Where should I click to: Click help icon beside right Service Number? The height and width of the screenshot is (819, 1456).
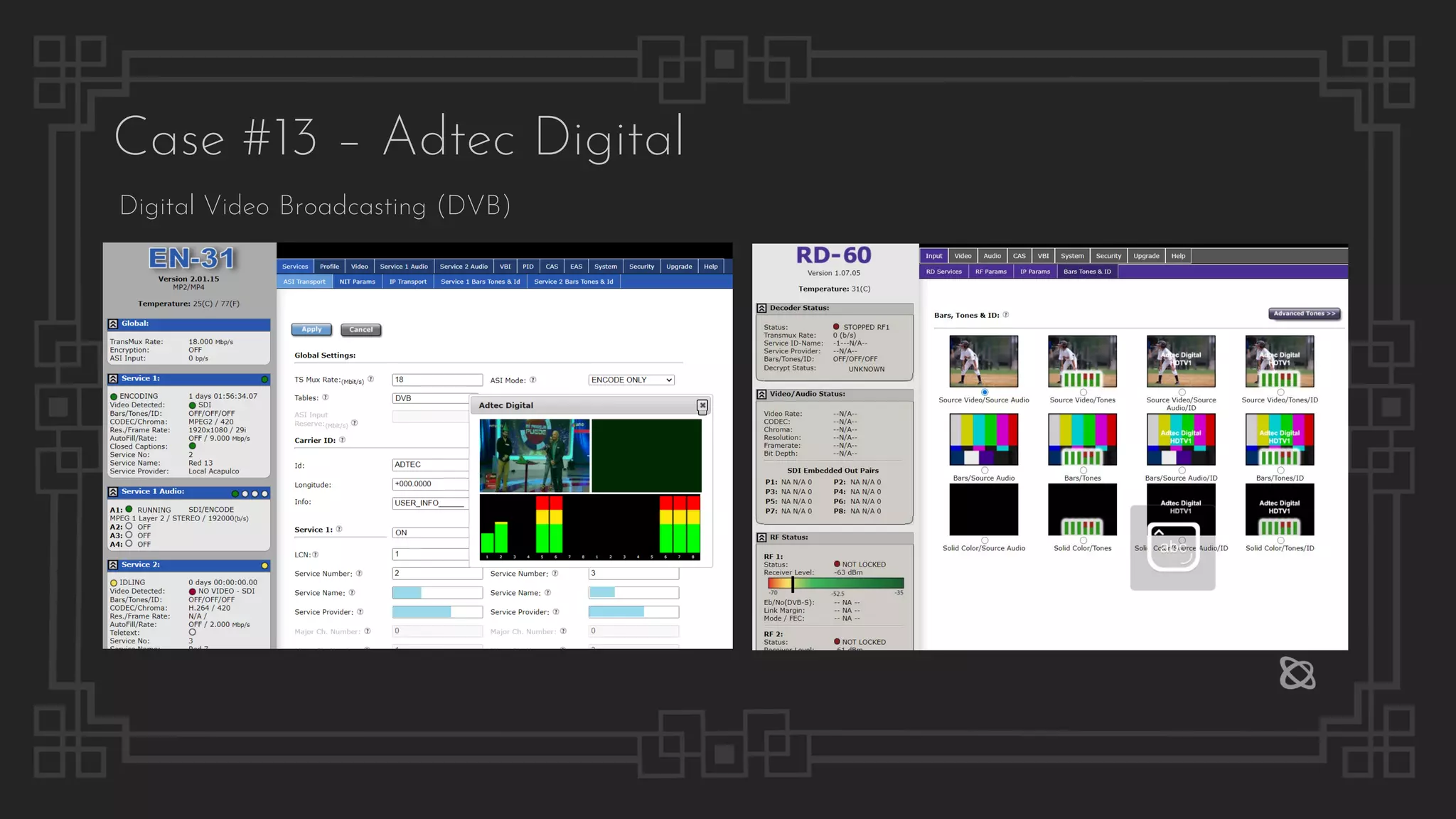[555, 574]
